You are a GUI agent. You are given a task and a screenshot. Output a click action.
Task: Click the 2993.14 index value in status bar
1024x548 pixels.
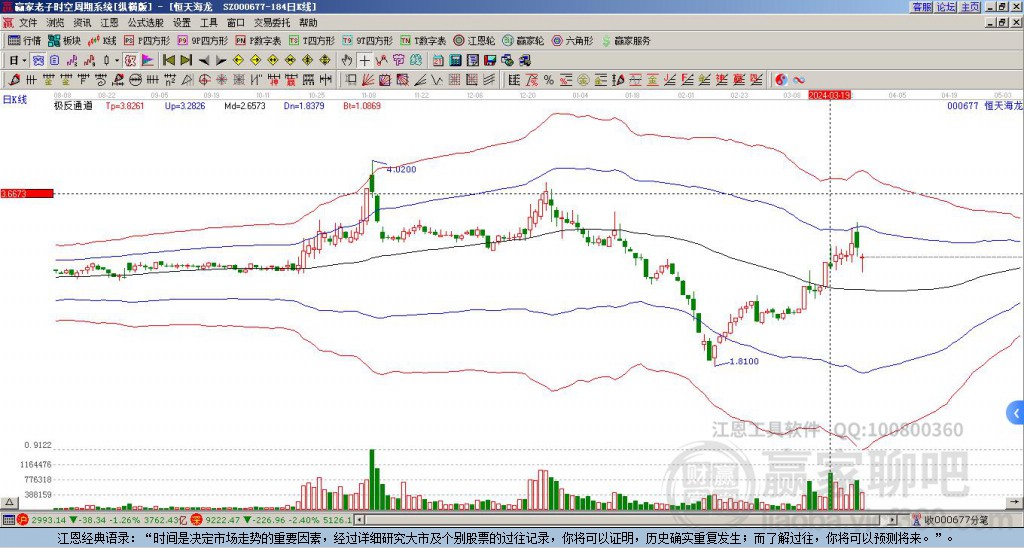click(49, 520)
